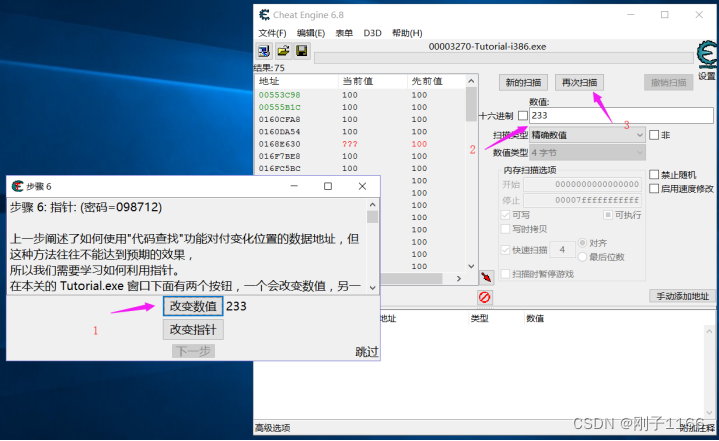
Task: Toggle the 可写 checkbox
Action: click(505, 215)
